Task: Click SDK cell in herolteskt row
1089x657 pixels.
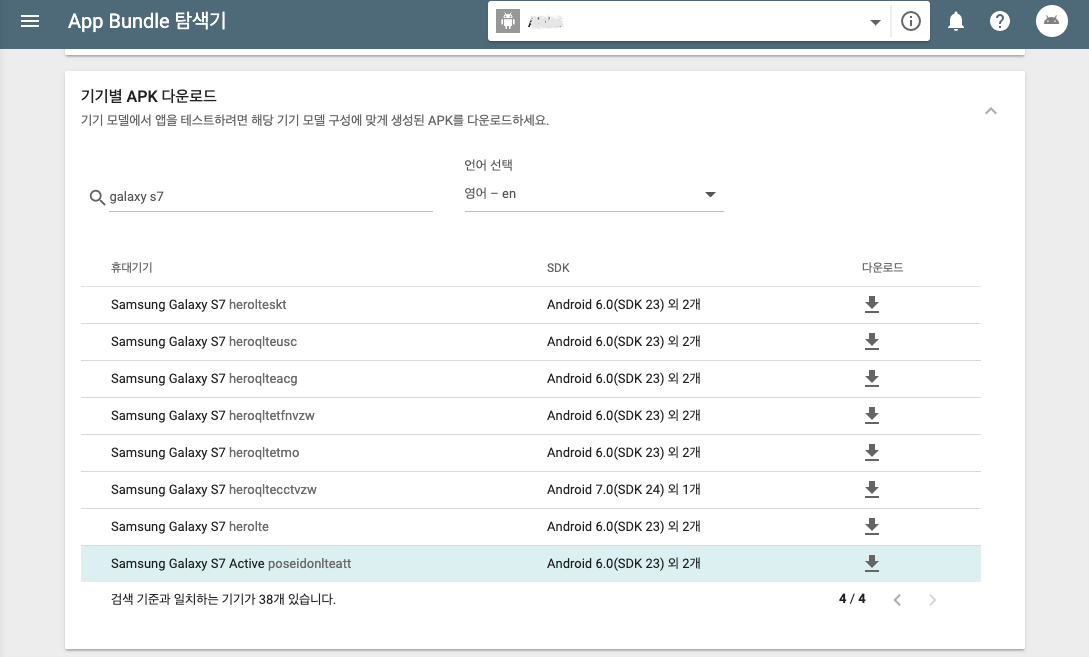Action: [x=624, y=304]
